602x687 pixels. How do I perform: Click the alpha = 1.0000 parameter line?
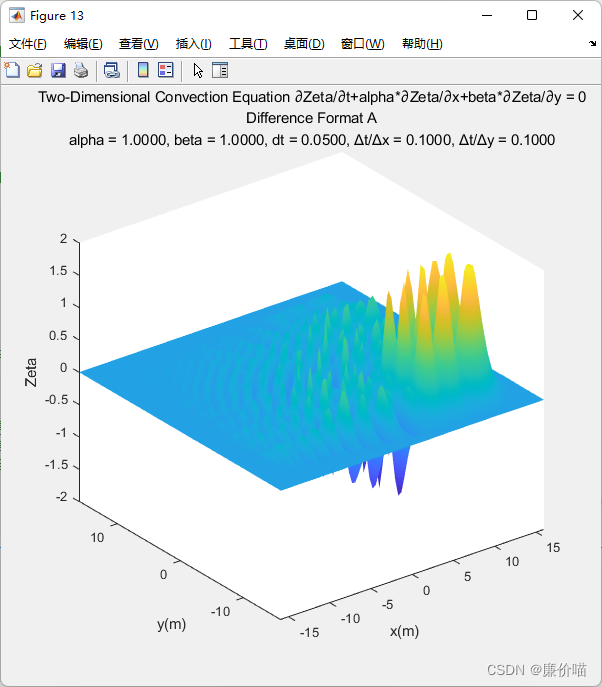(x=312, y=140)
